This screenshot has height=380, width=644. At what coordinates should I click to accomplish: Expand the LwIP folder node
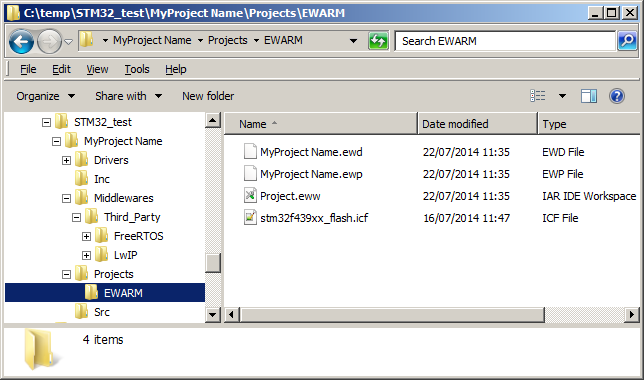(86, 256)
